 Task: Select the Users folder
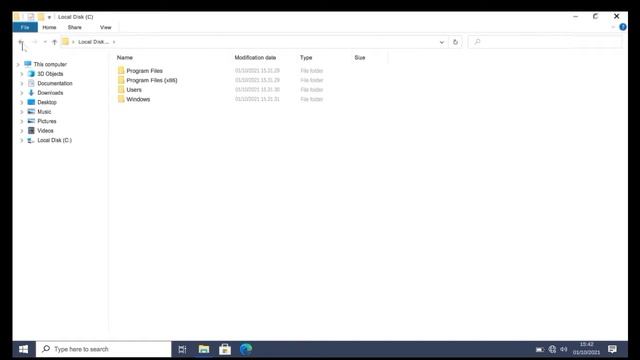(134, 90)
